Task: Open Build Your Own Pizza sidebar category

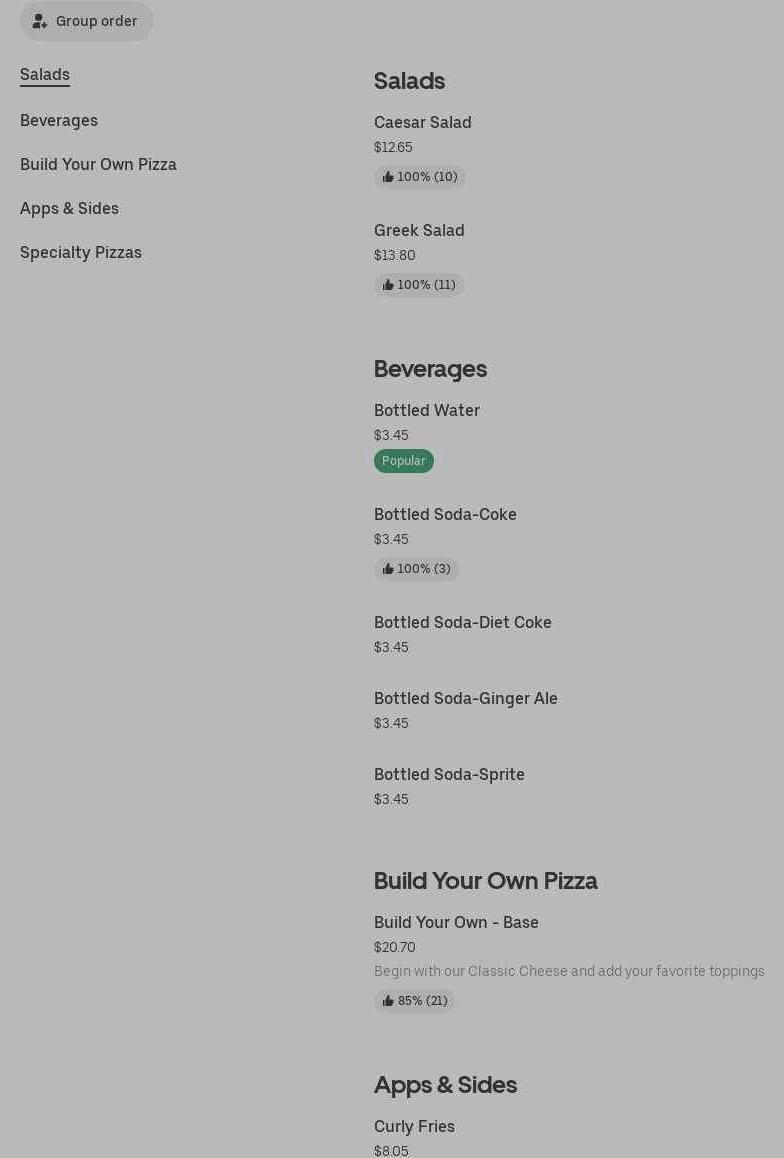Action: [98, 164]
